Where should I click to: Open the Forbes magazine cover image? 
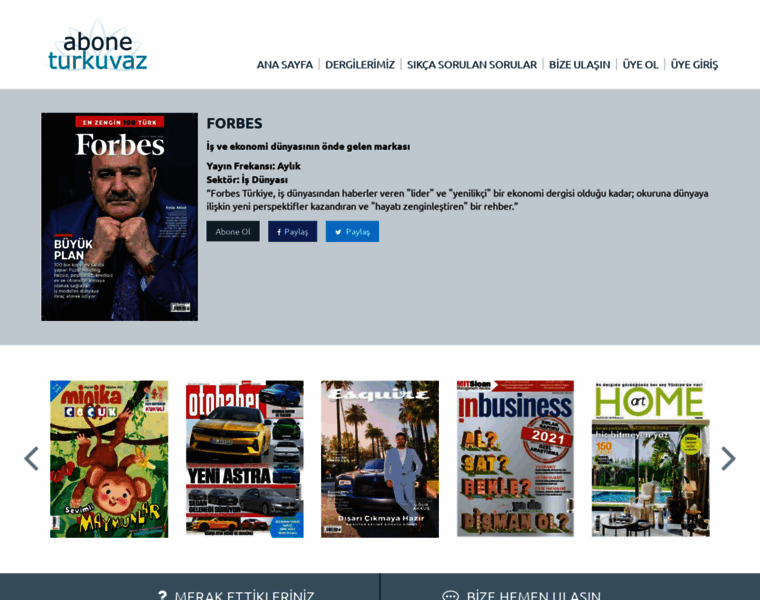119,217
